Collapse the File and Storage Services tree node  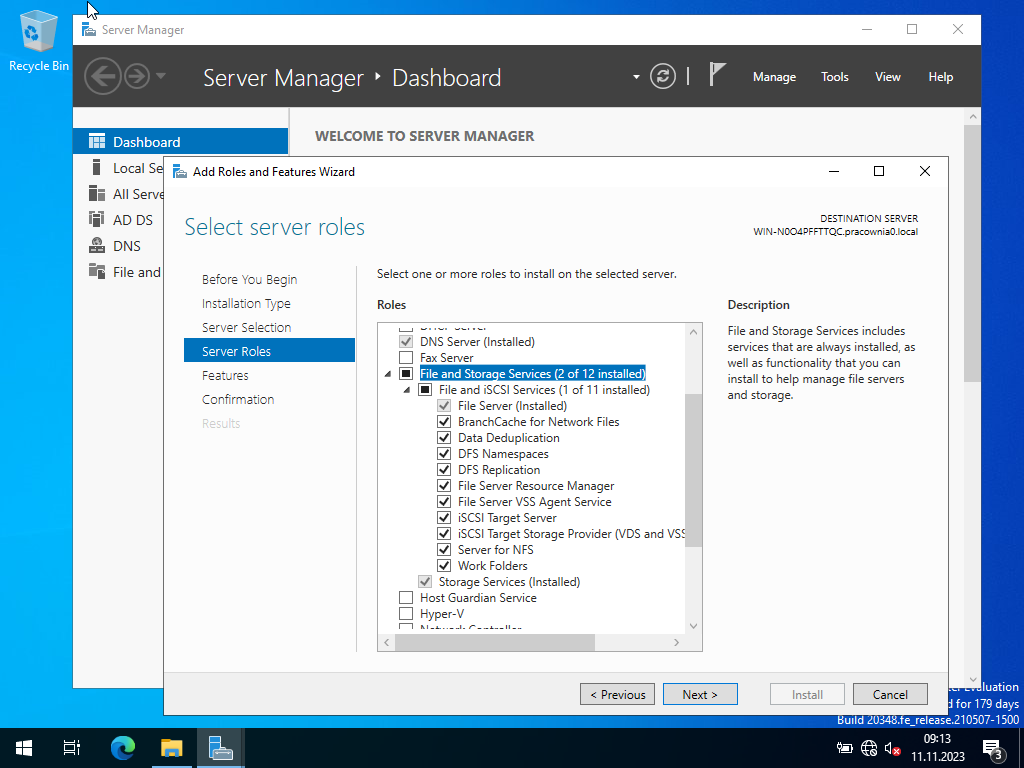click(388, 374)
